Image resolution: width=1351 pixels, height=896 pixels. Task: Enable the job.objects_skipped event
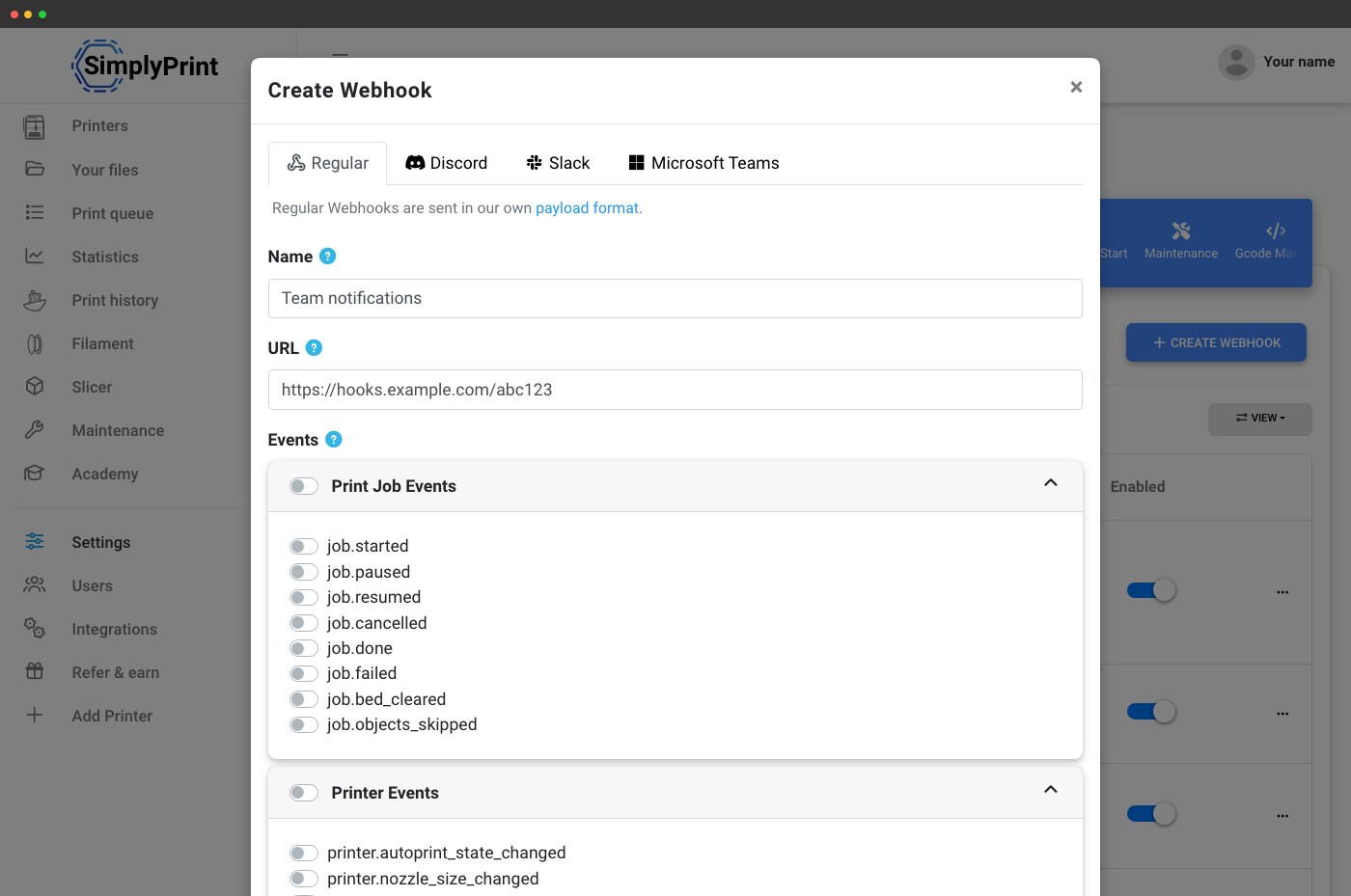[304, 724]
